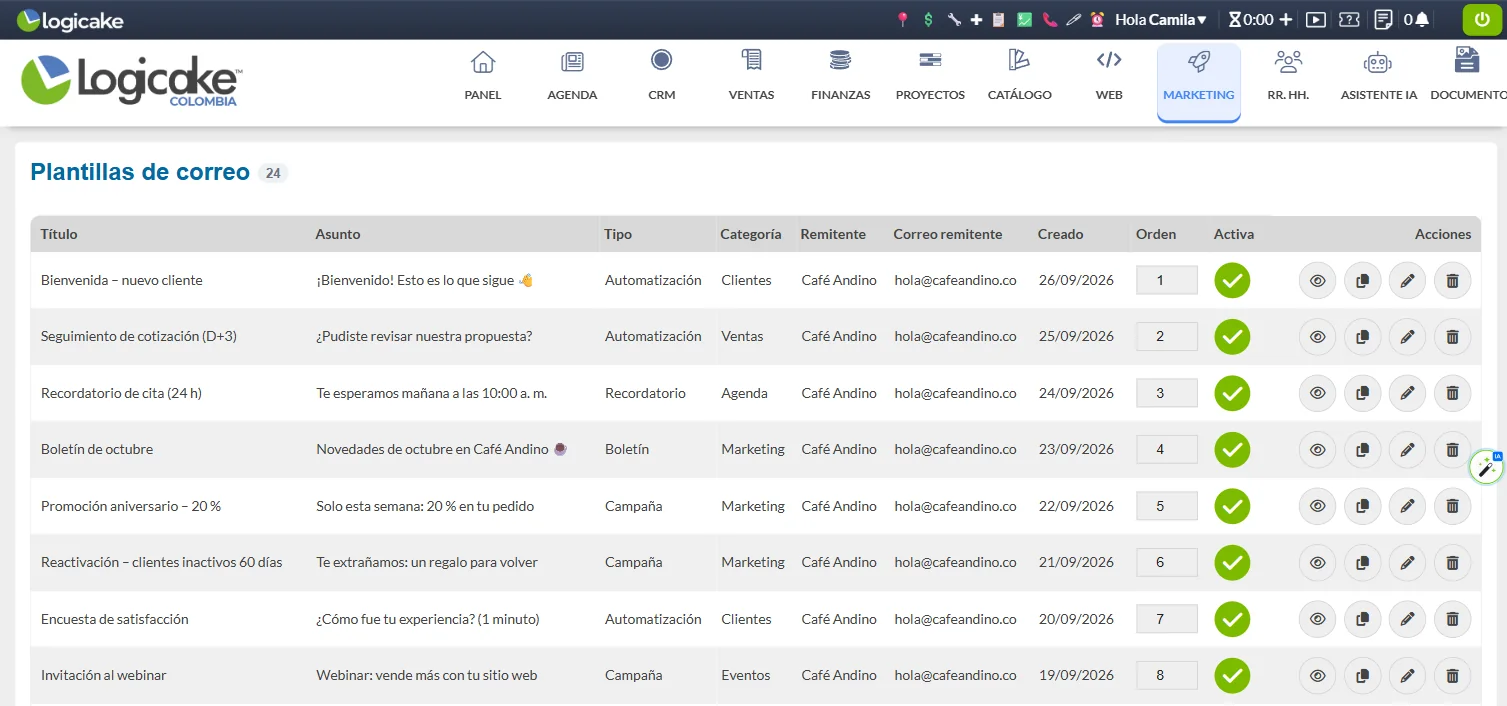The height and width of the screenshot is (706, 1507).
Task: Toggle active status of Encuesta de satisfacción
Action: tap(1232, 620)
